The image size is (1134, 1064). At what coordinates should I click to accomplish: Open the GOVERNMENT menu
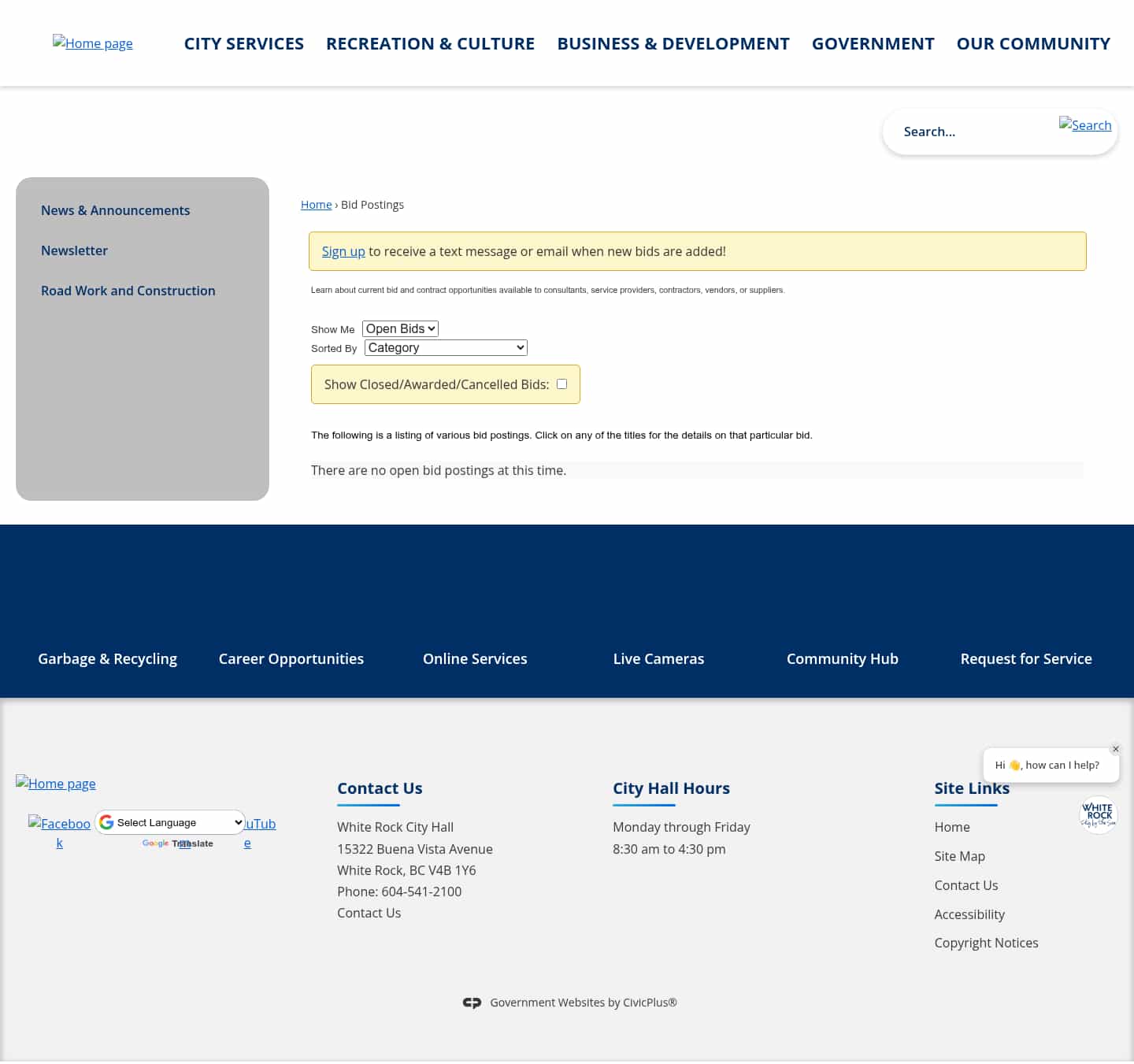click(873, 43)
